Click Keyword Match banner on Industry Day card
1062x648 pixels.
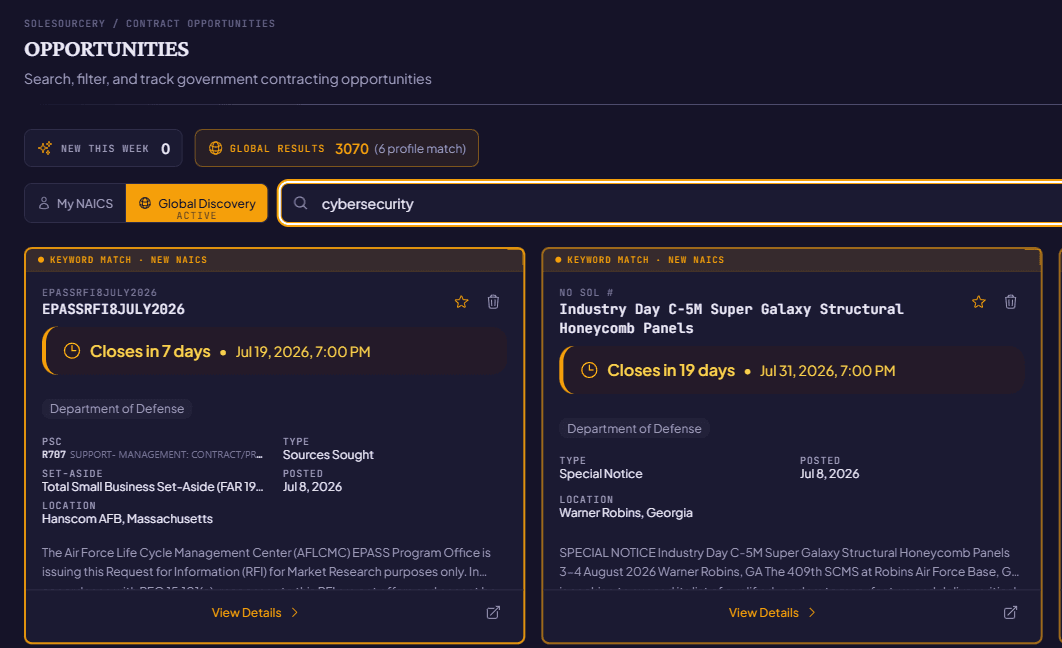click(792, 260)
